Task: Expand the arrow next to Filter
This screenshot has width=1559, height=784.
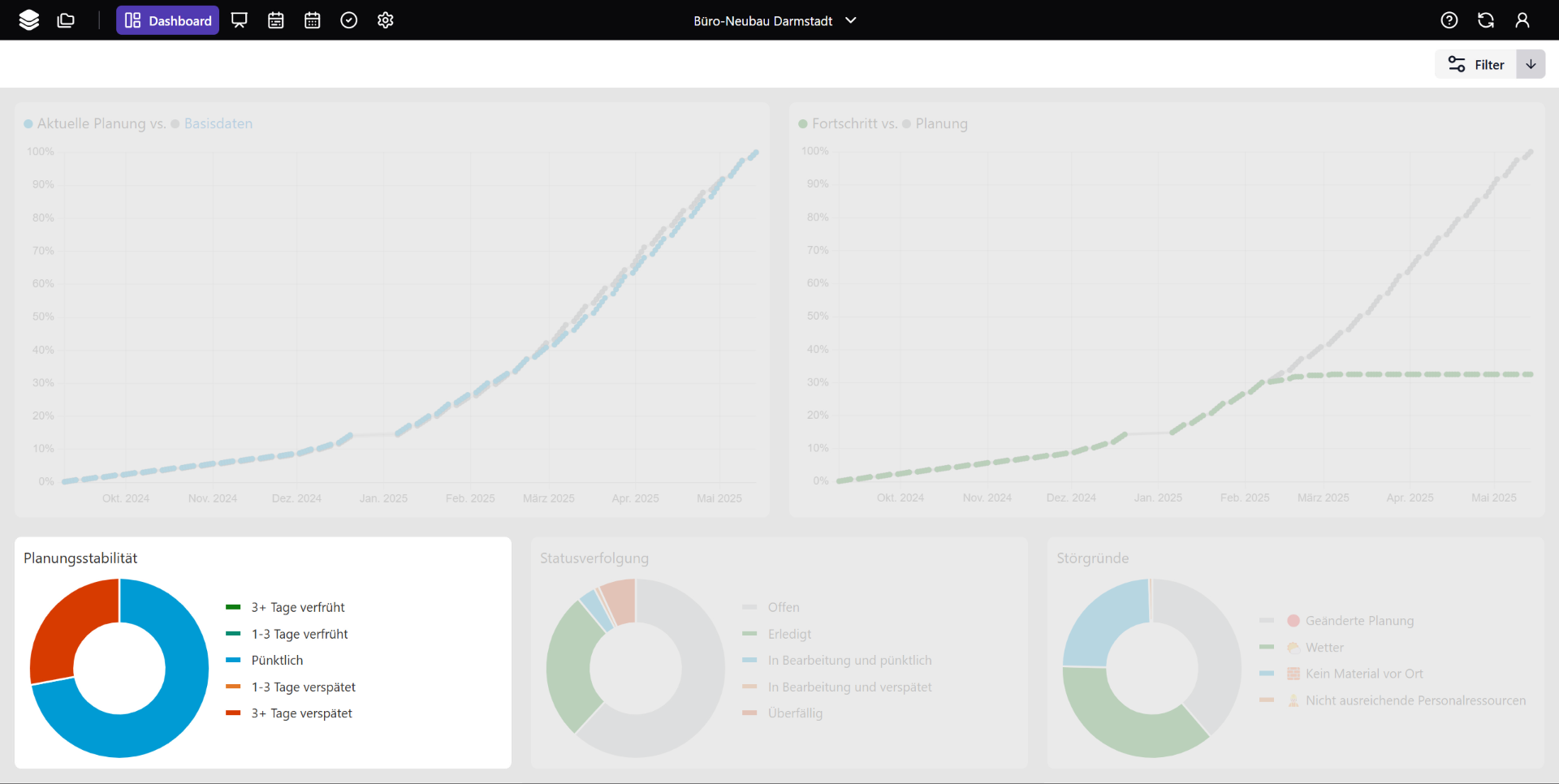Action: pyautogui.click(x=1531, y=65)
